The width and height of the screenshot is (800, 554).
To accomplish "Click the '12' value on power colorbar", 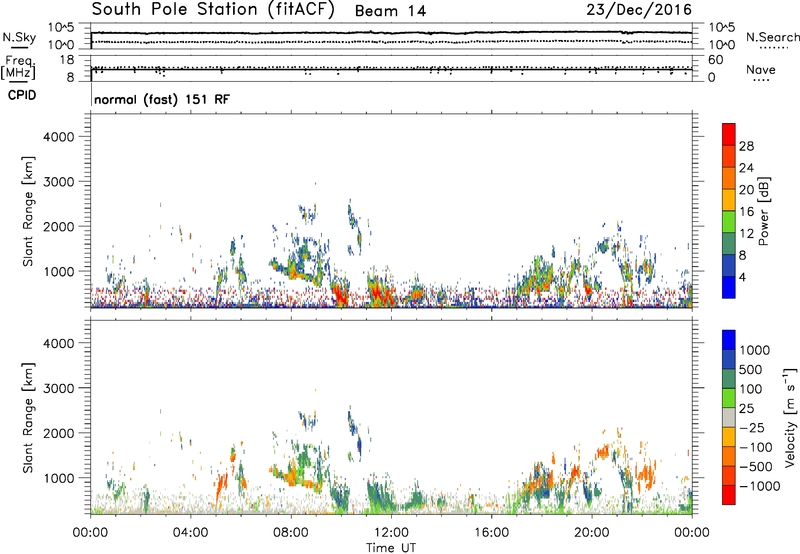I will click(x=746, y=234).
